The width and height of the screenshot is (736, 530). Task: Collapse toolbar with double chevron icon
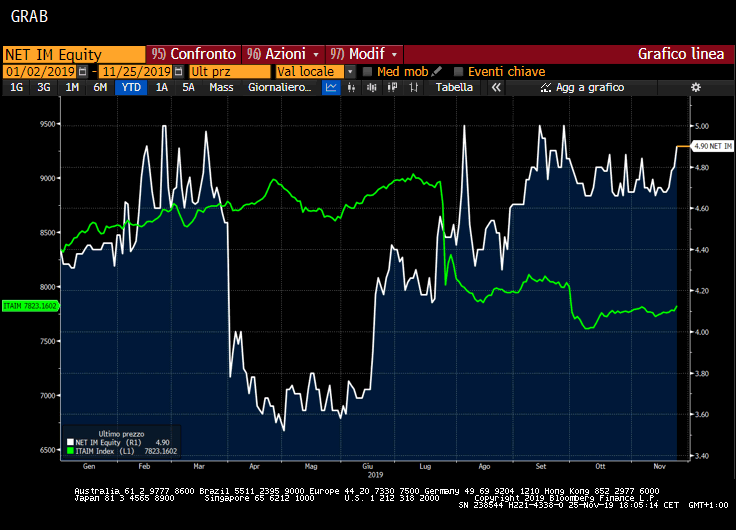[496, 87]
